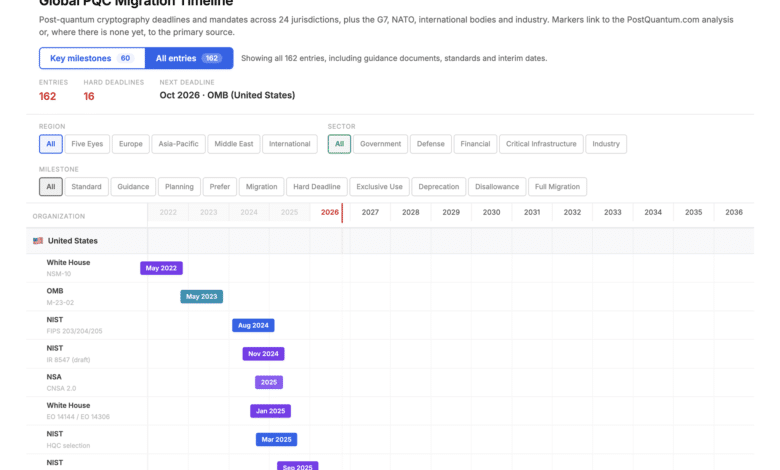Viewport: 780px width, 470px height.
Task: Filter milestones by Migration
Action: tap(262, 187)
